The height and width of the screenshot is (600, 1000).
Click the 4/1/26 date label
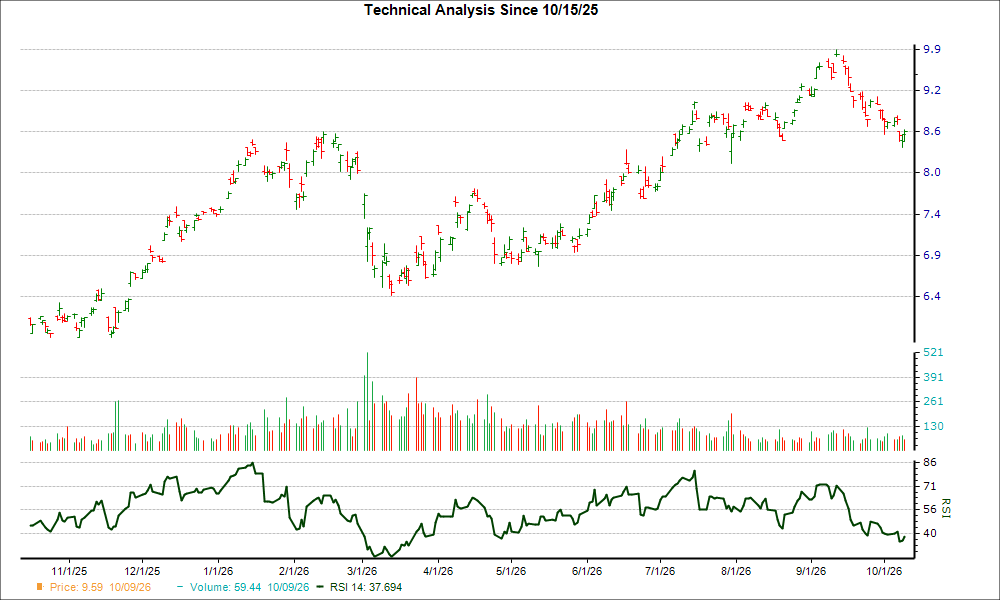[x=438, y=571]
